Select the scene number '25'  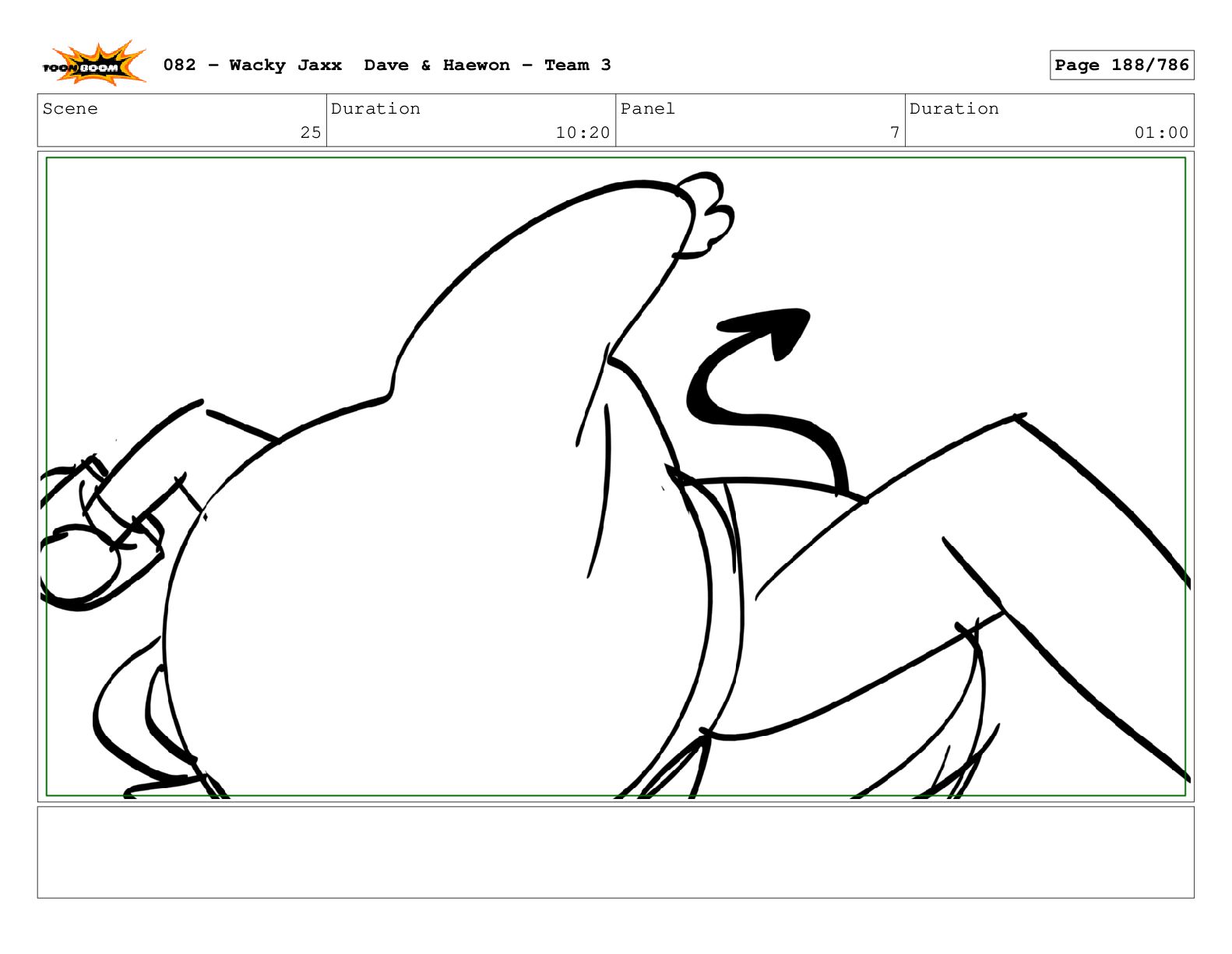(x=311, y=132)
